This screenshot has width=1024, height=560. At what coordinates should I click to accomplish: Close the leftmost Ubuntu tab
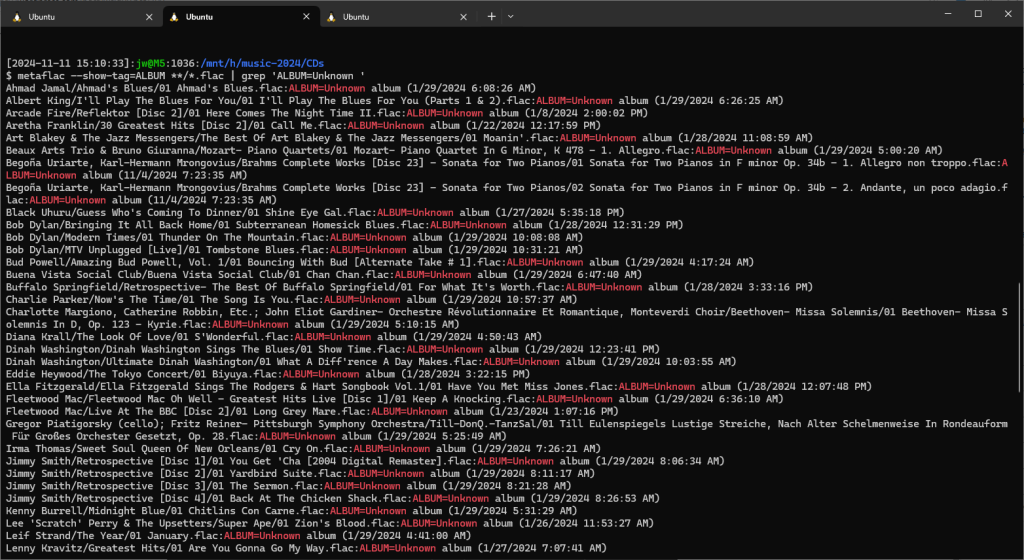click(x=149, y=17)
